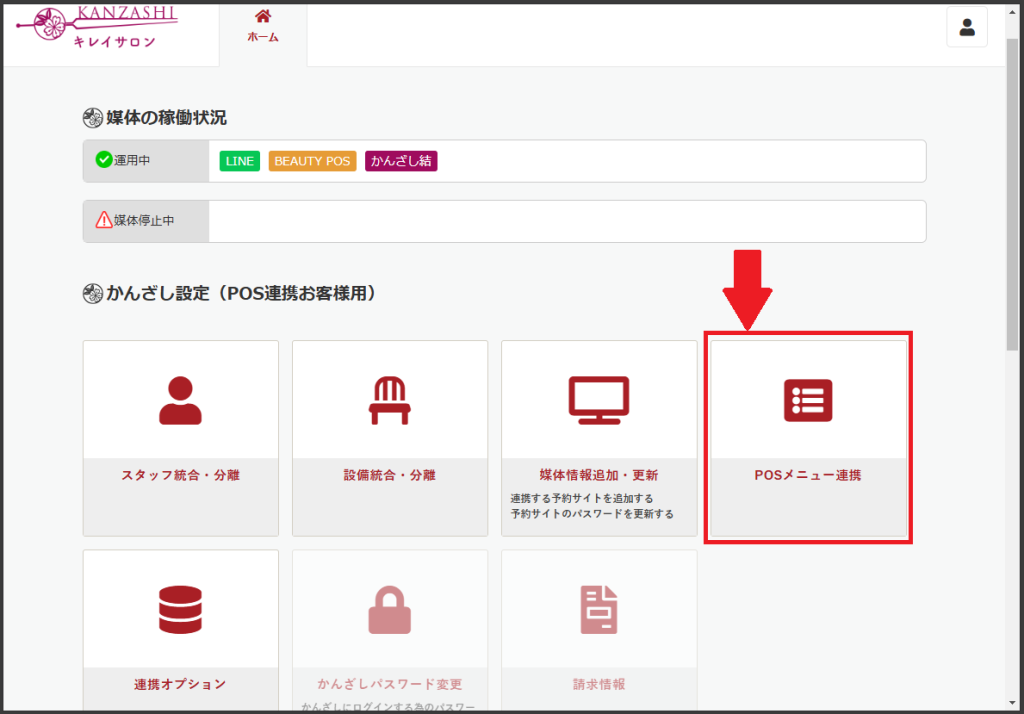
Task: Open 設備統合・分離 label
Action: click(x=390, y=475)
